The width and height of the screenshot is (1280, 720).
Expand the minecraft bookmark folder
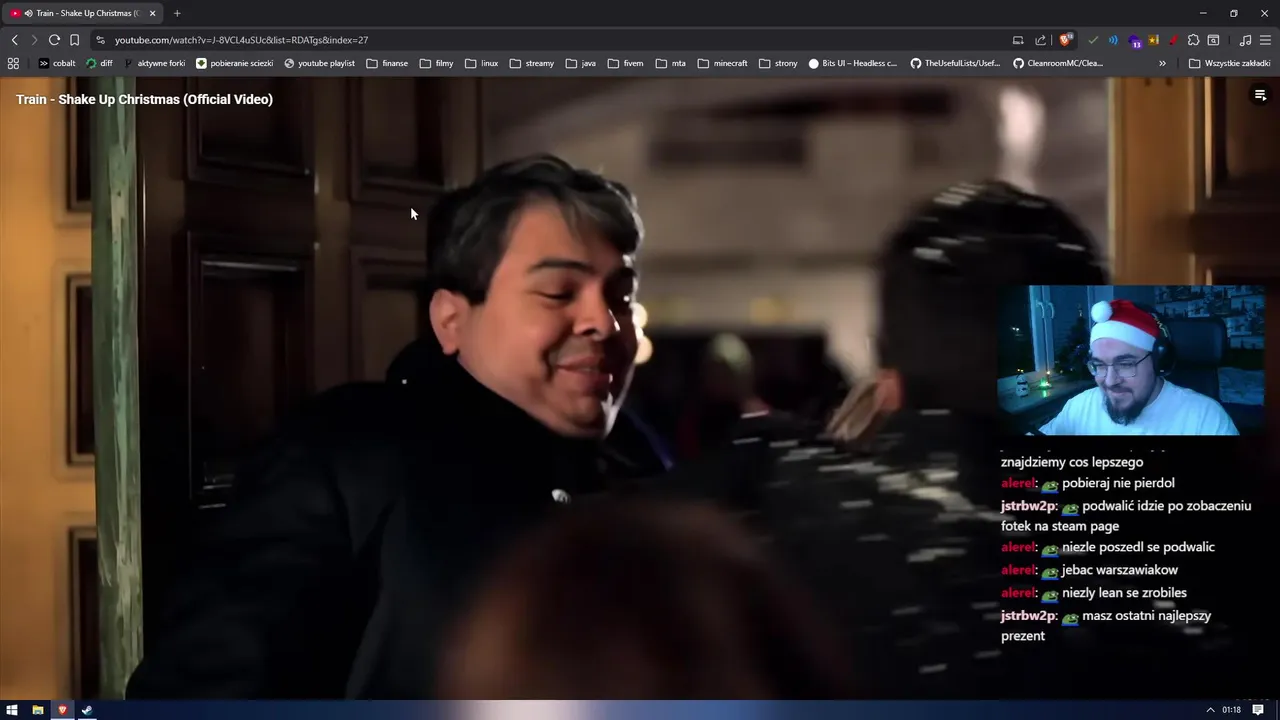point(722,63)
